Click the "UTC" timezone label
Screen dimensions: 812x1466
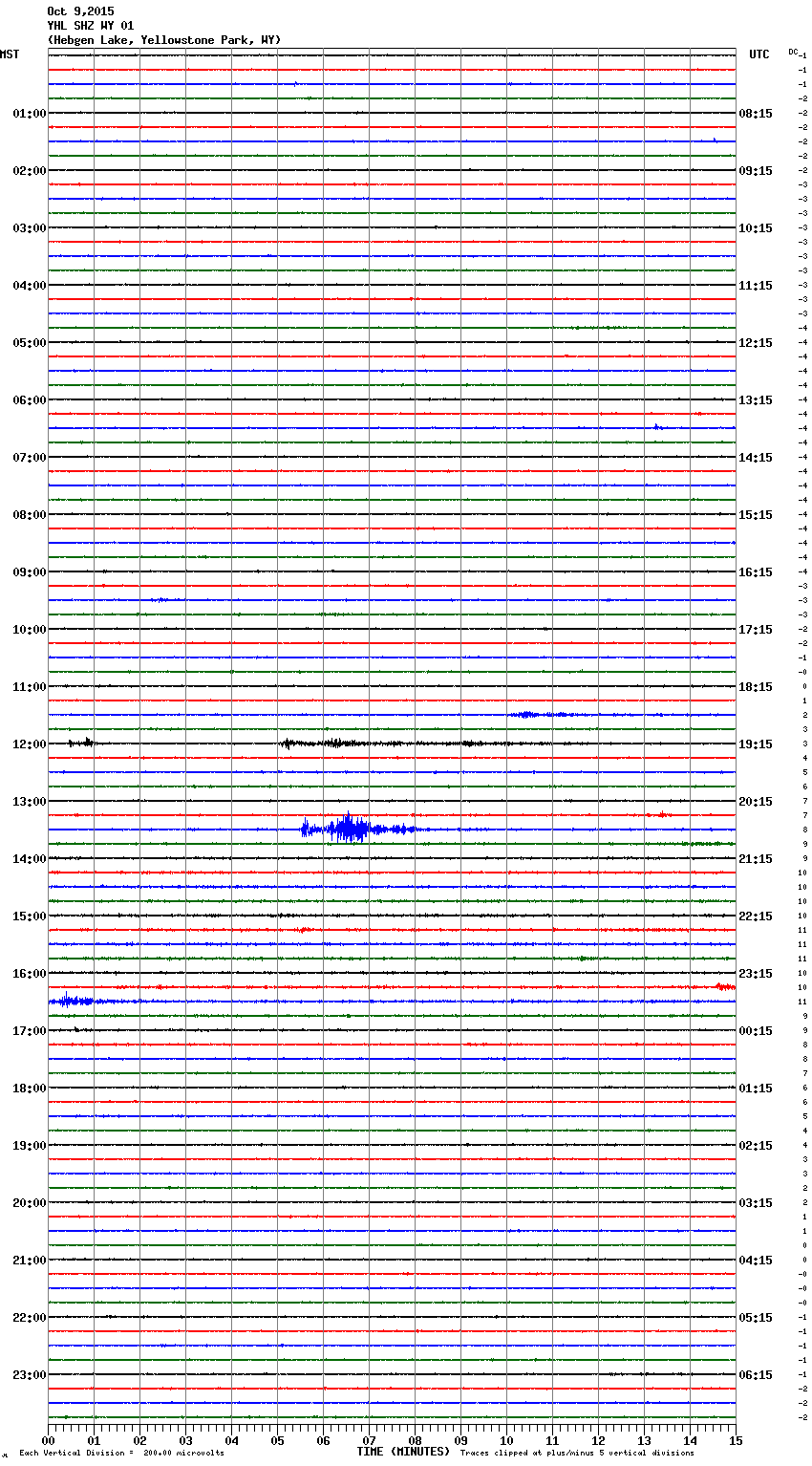759,54
